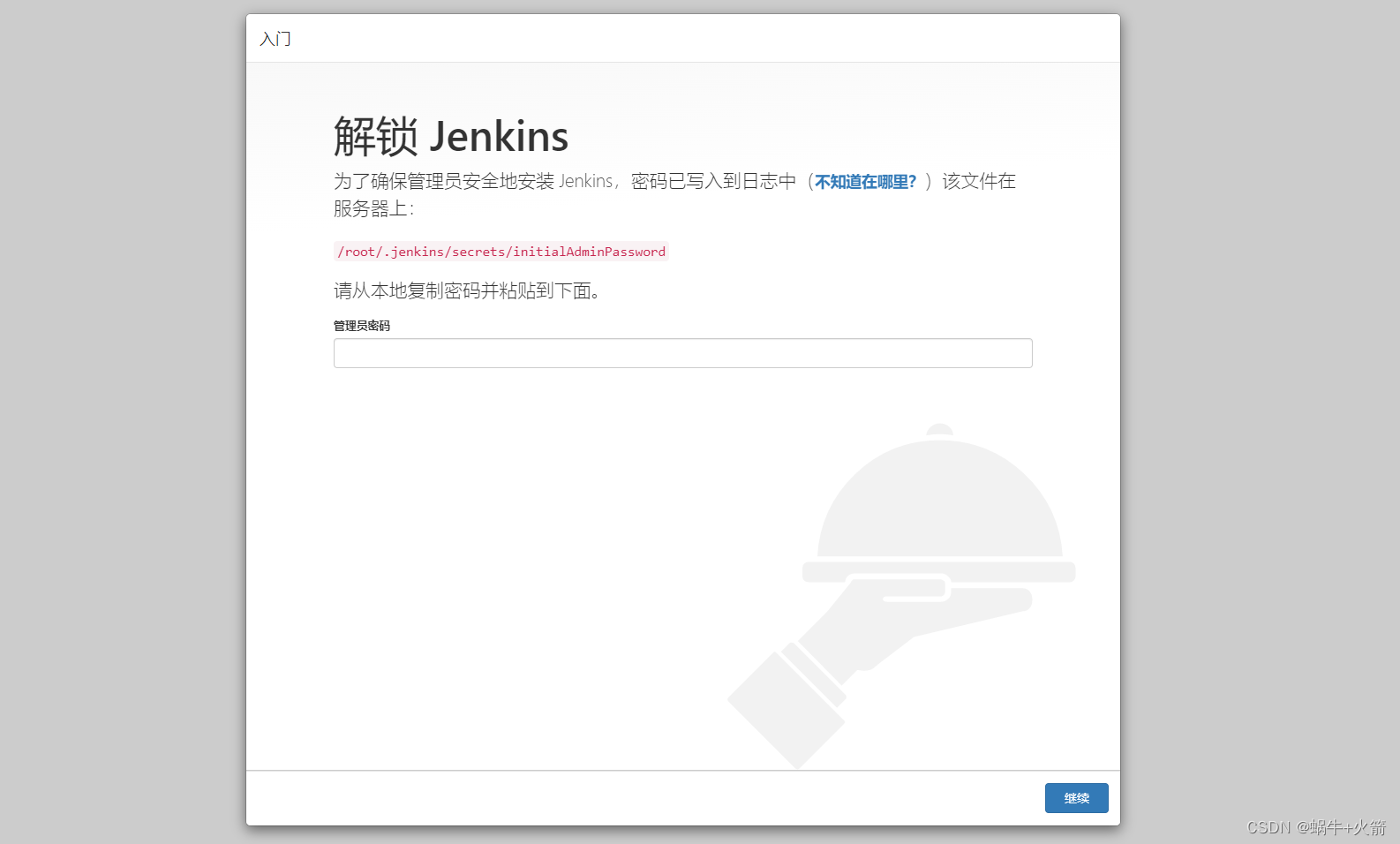This screenshot has width=1400, height=844.
Task: Click the 入门 dialog title
Action: pos(275,39)
